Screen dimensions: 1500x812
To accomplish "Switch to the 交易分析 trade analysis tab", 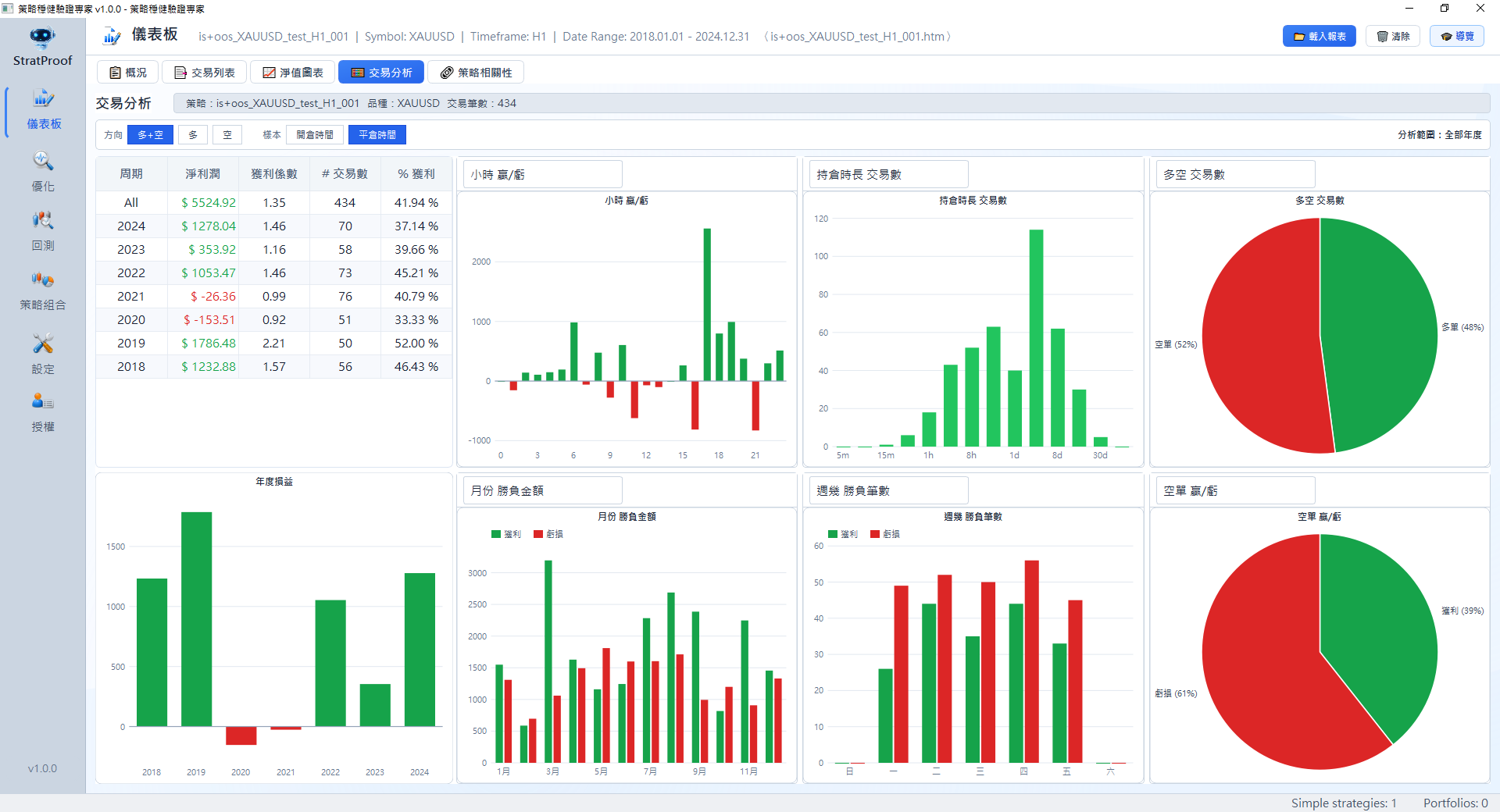I will tap(381, 73).
